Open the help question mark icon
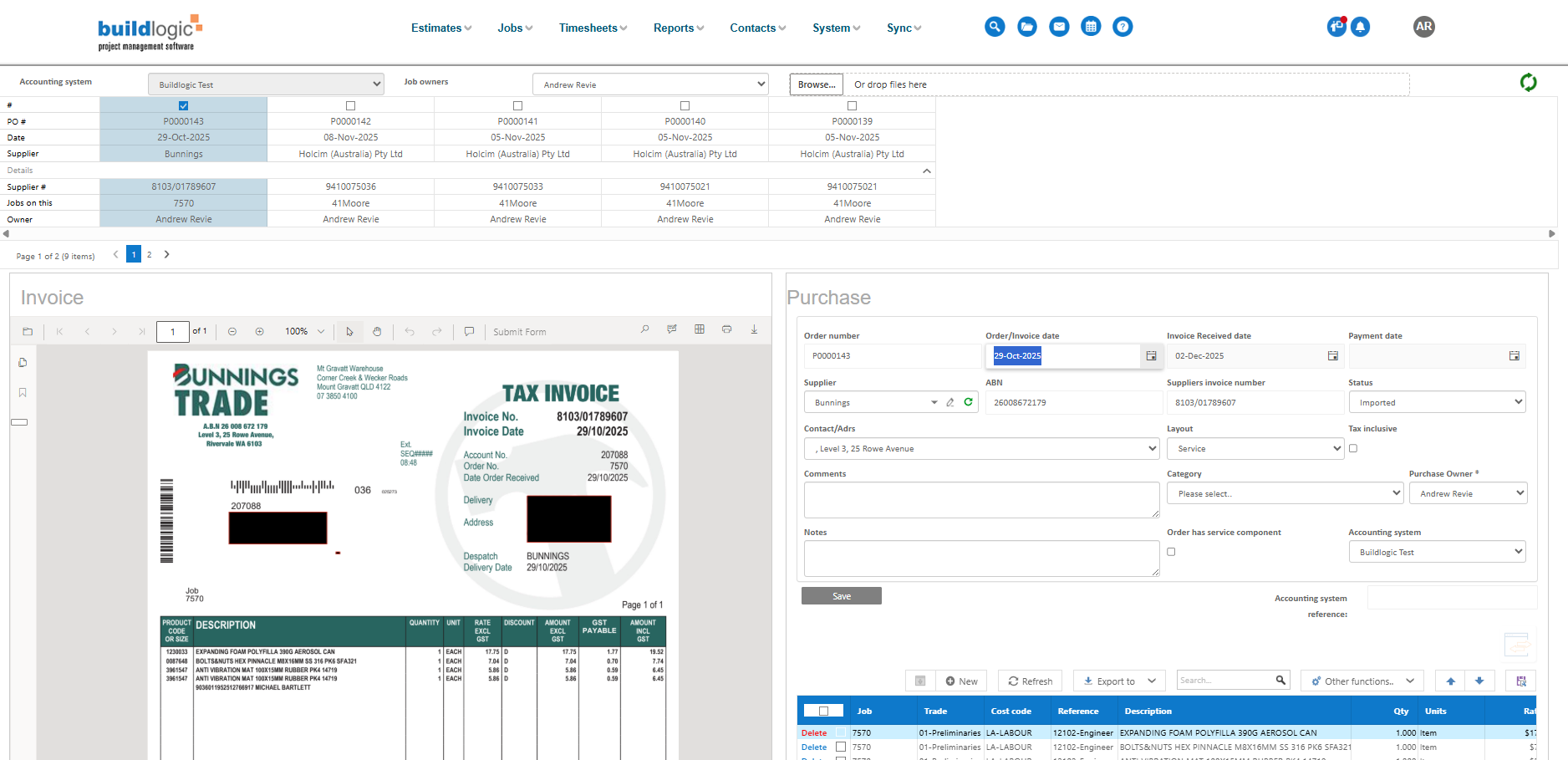The height and width of the screenshot is (760, 1568). click(1123, 27)
